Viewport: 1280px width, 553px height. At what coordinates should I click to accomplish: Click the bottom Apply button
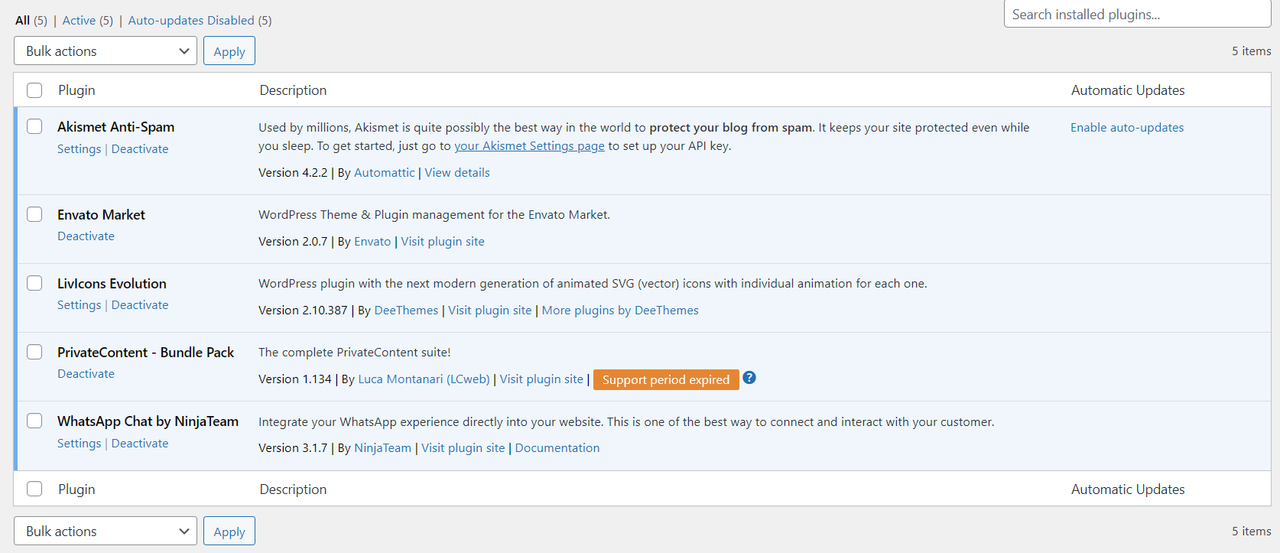229,531
